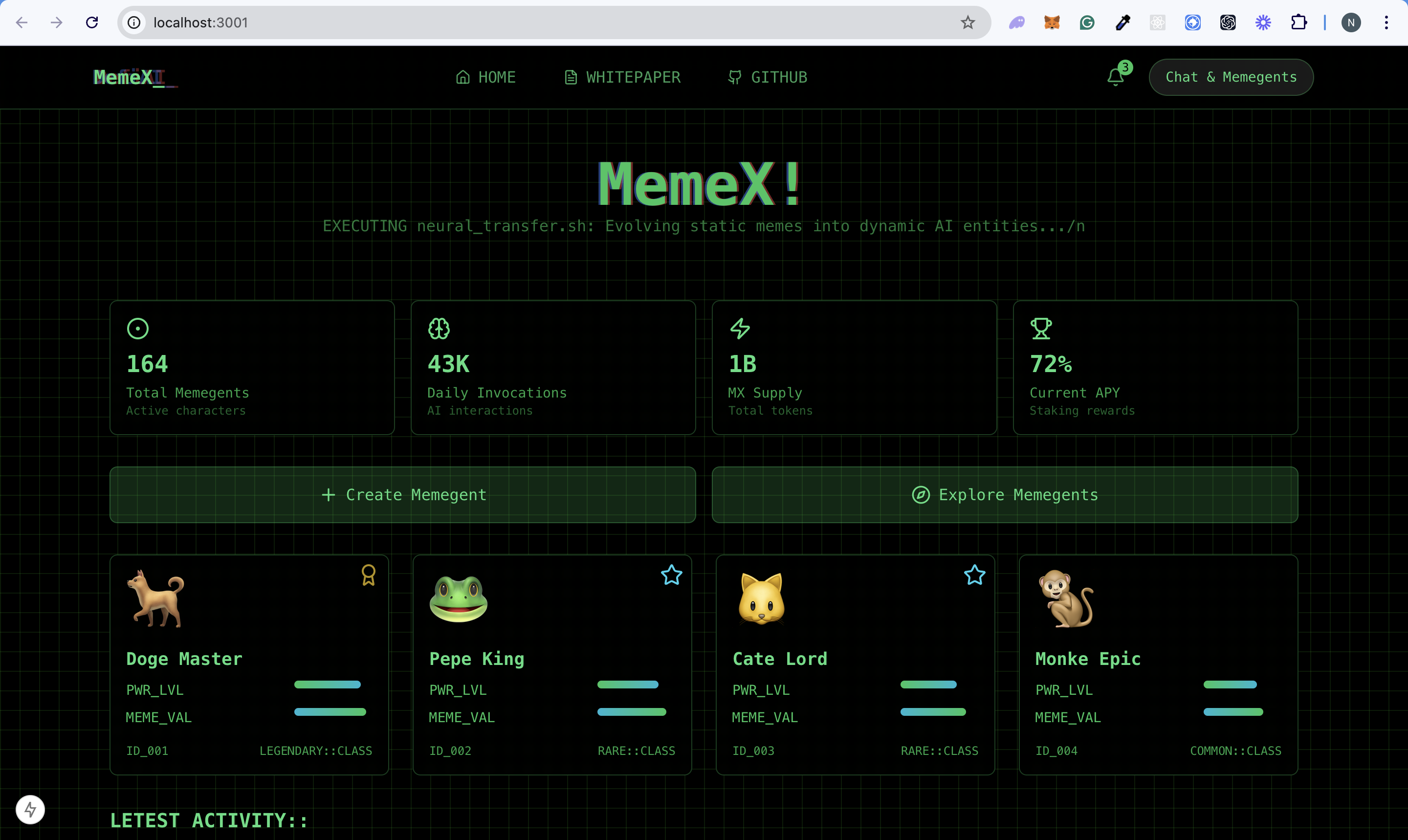This screenshot has height=840, width=1408.
Task: Click the trophy icon on Current APY card
Action: 1041,328
